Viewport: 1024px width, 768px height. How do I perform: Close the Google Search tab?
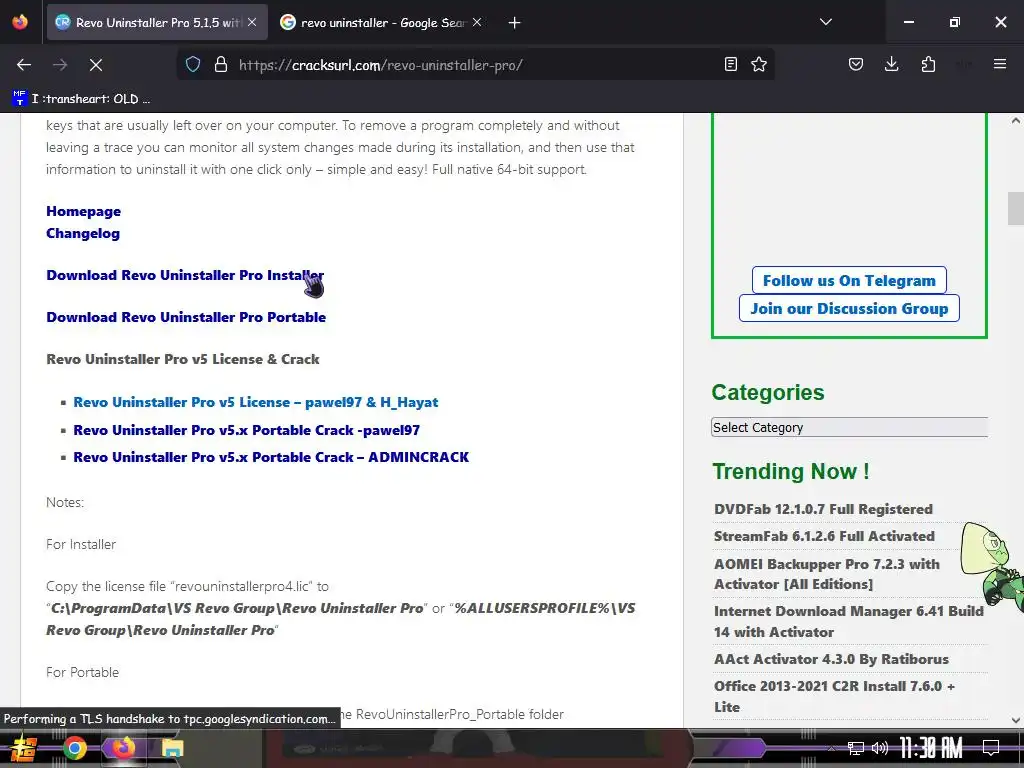pyautogui.click(x=477, y=22)
